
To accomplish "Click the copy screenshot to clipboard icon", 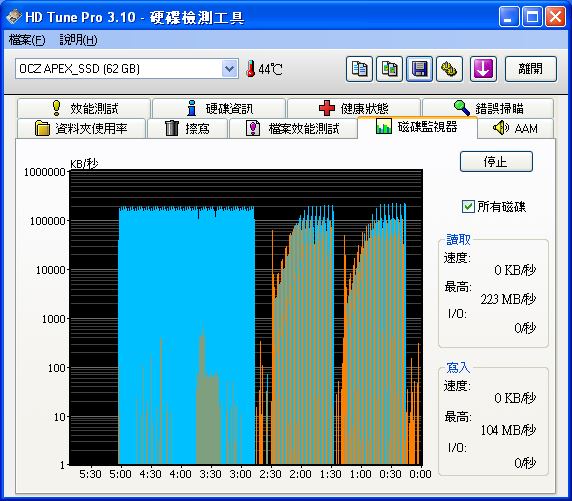I will tap(389, 69).
